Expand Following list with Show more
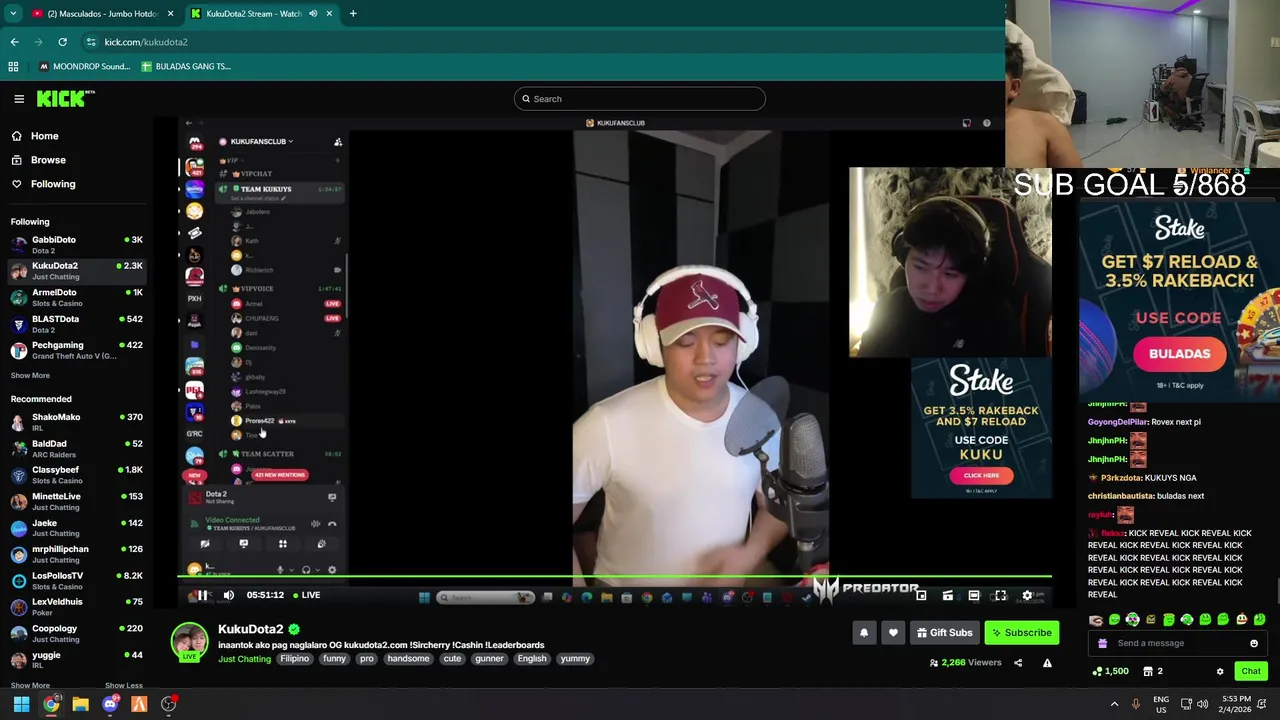 tap(30, 376)
